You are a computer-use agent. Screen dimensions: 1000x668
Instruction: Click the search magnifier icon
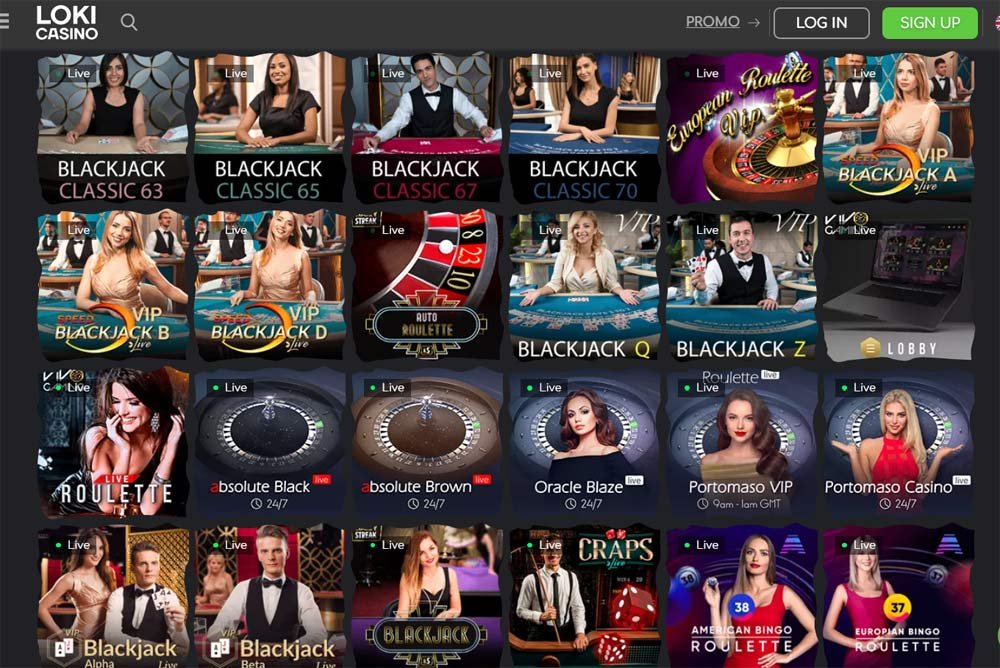(x=129, y=22)
